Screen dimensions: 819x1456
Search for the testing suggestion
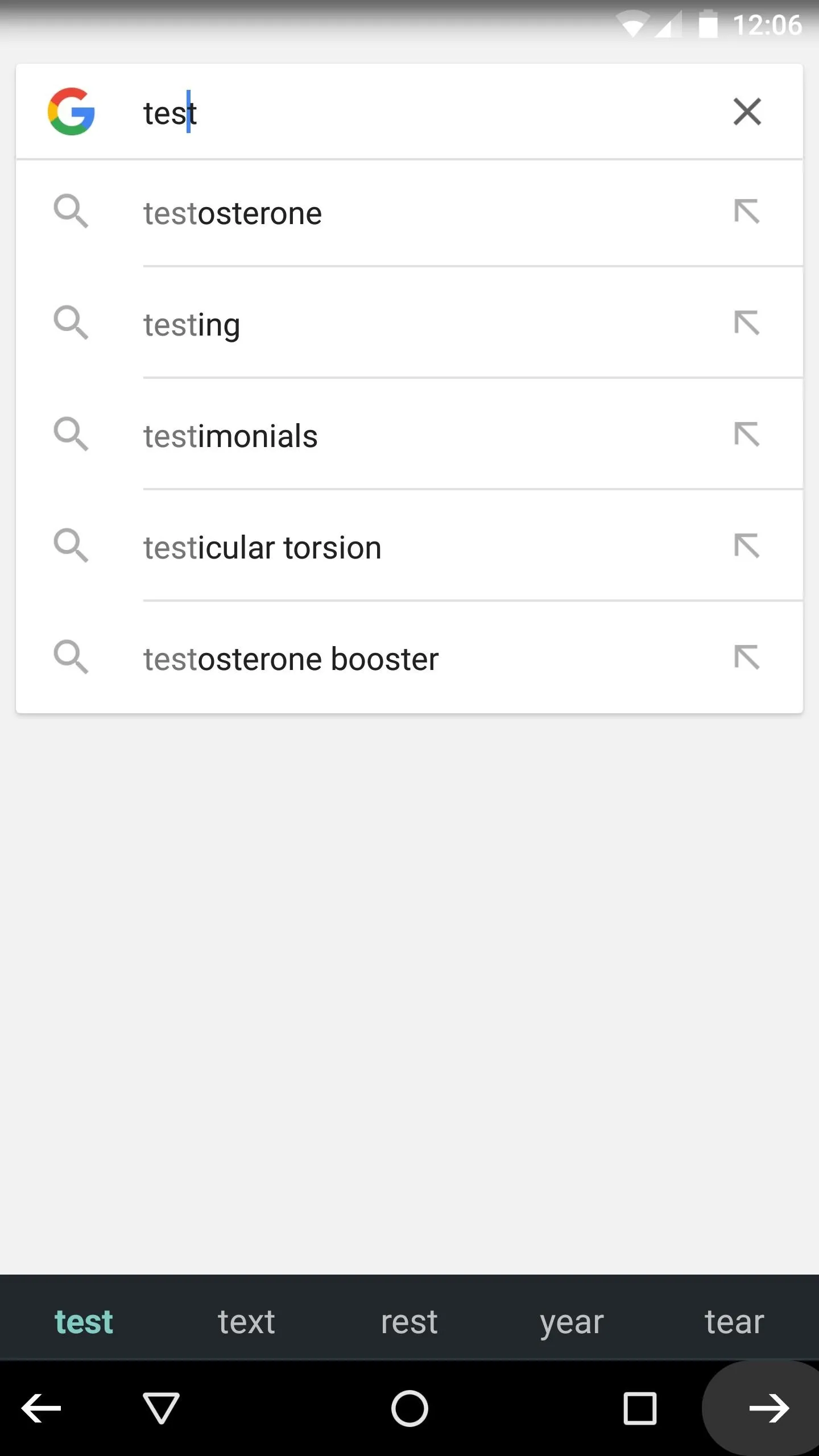click(409, 324)
